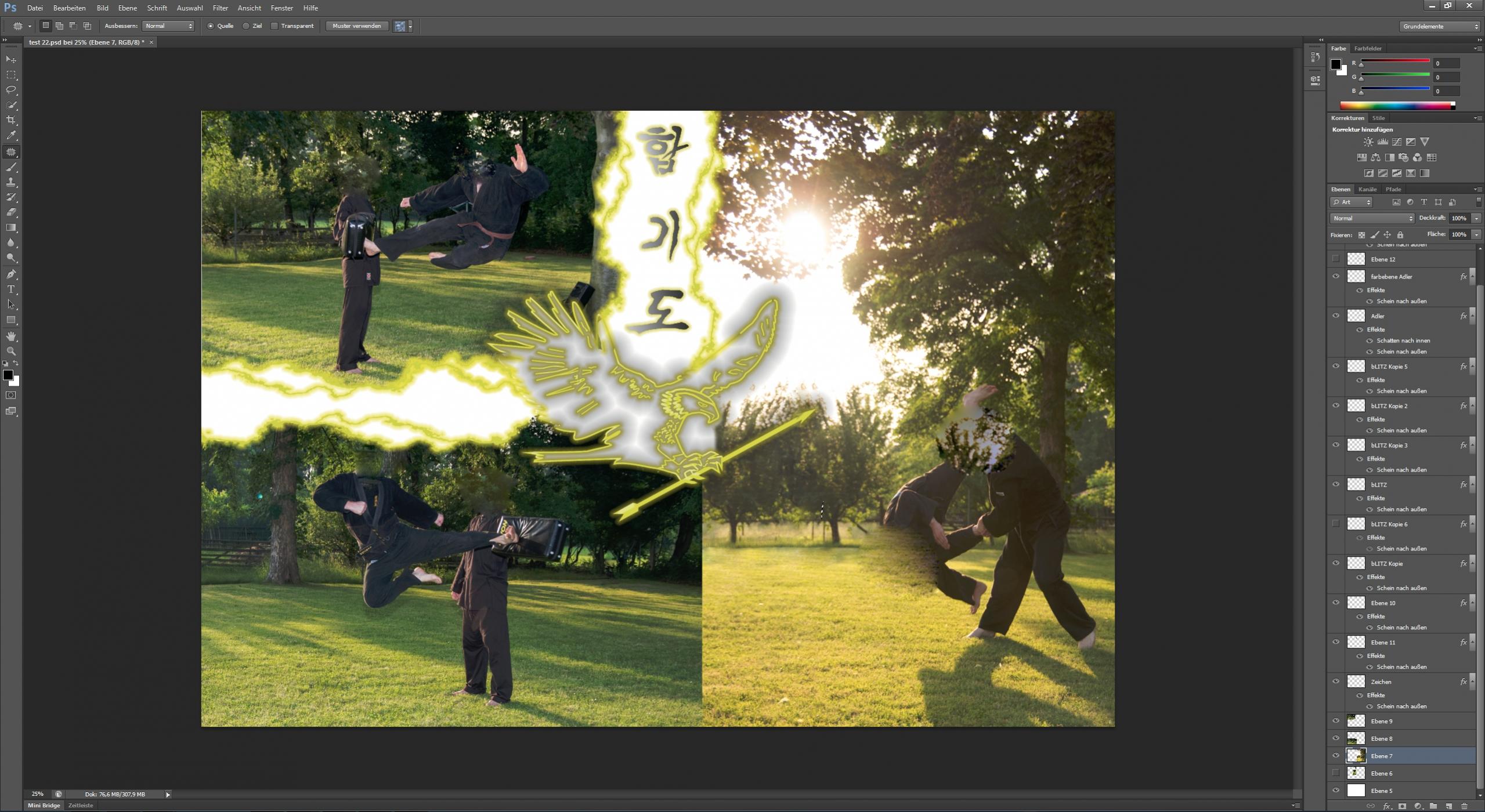The height and width of the screenshot is (812, 1485).
Task: Select the Clone Stamp tool
Action: click(11, 182)
